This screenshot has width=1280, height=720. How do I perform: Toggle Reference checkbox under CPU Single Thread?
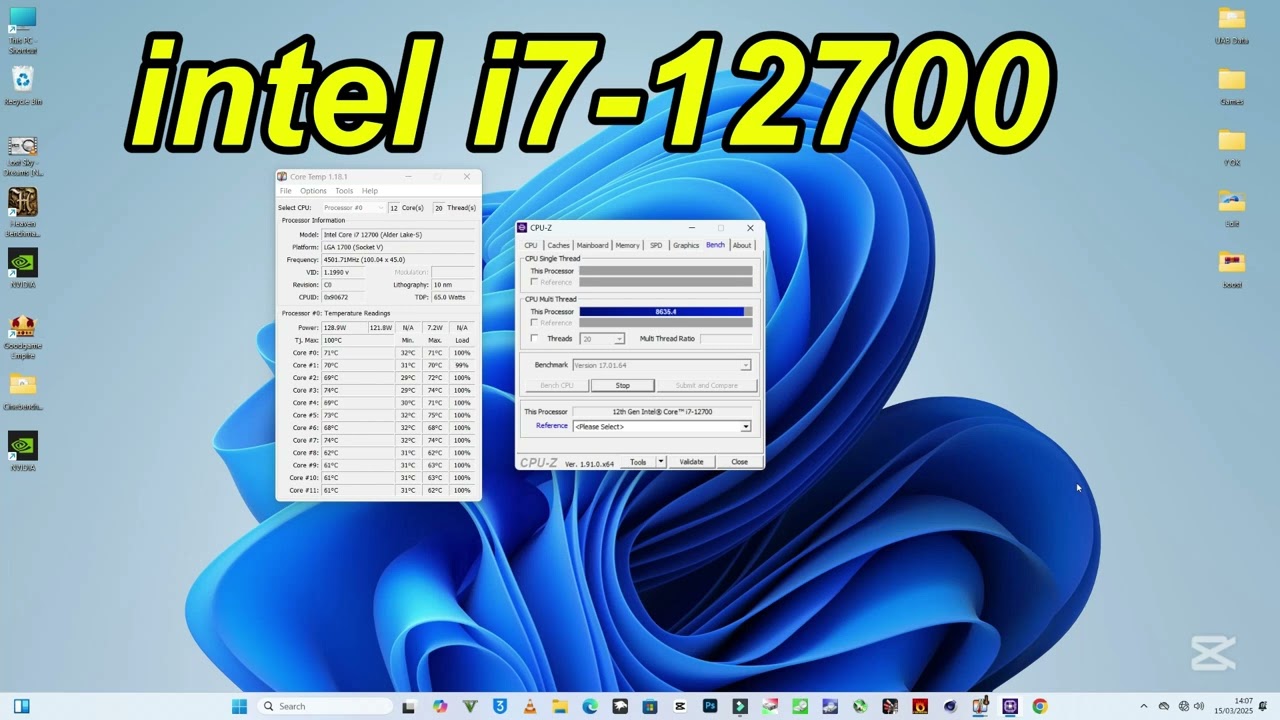point(534,282)
